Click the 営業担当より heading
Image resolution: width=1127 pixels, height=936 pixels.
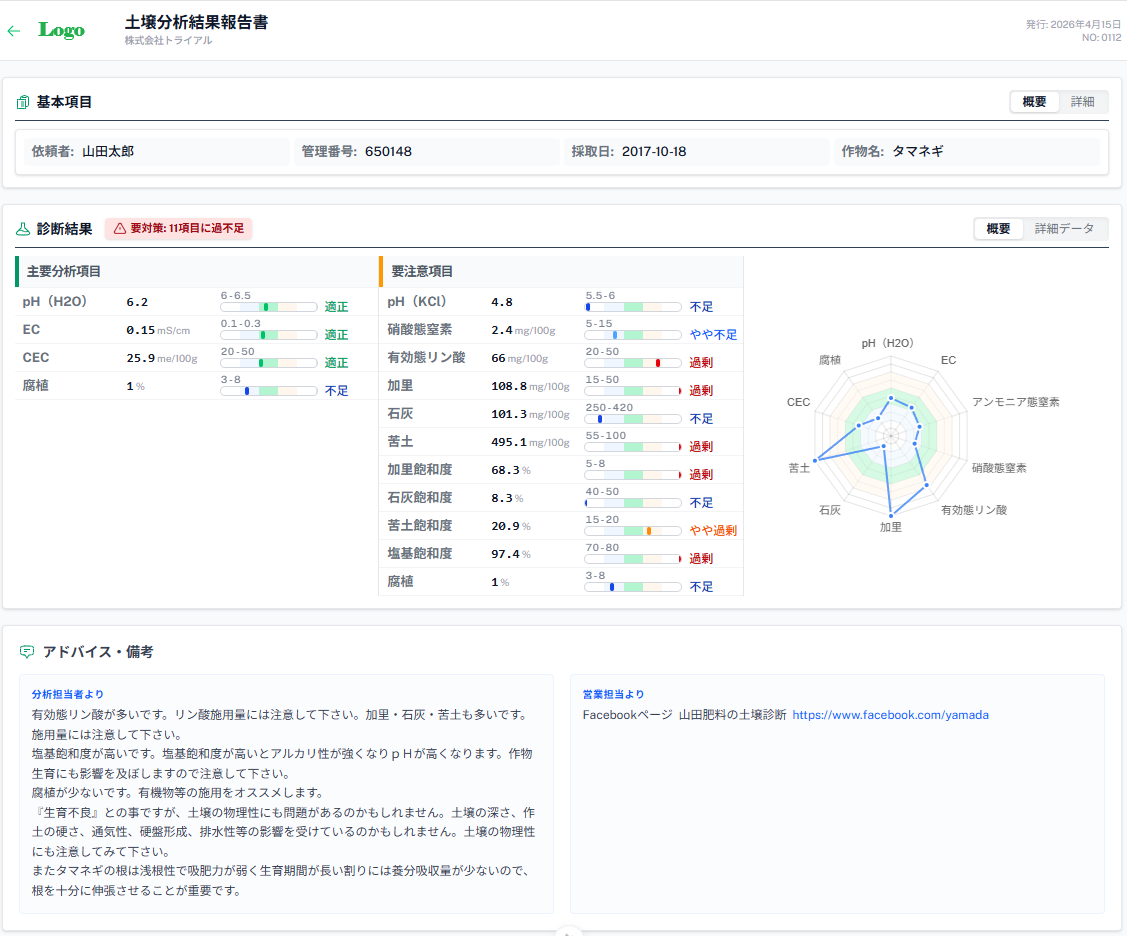point(613,694)
